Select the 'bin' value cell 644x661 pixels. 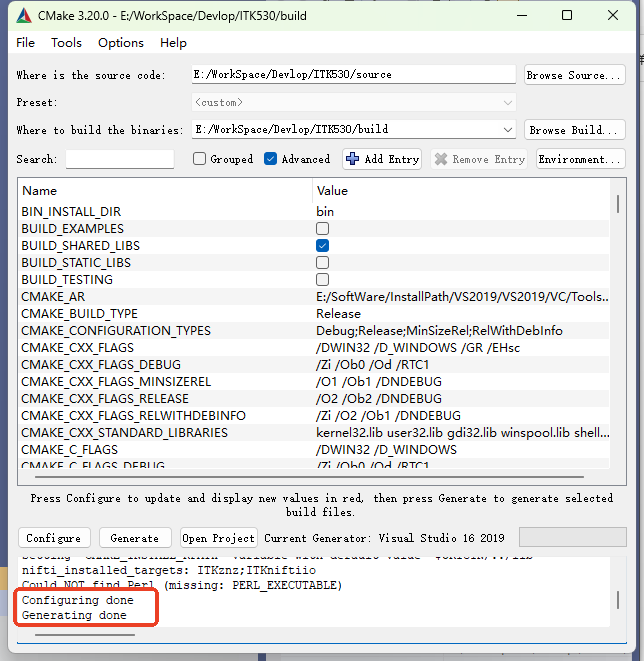tap(325, 212)
